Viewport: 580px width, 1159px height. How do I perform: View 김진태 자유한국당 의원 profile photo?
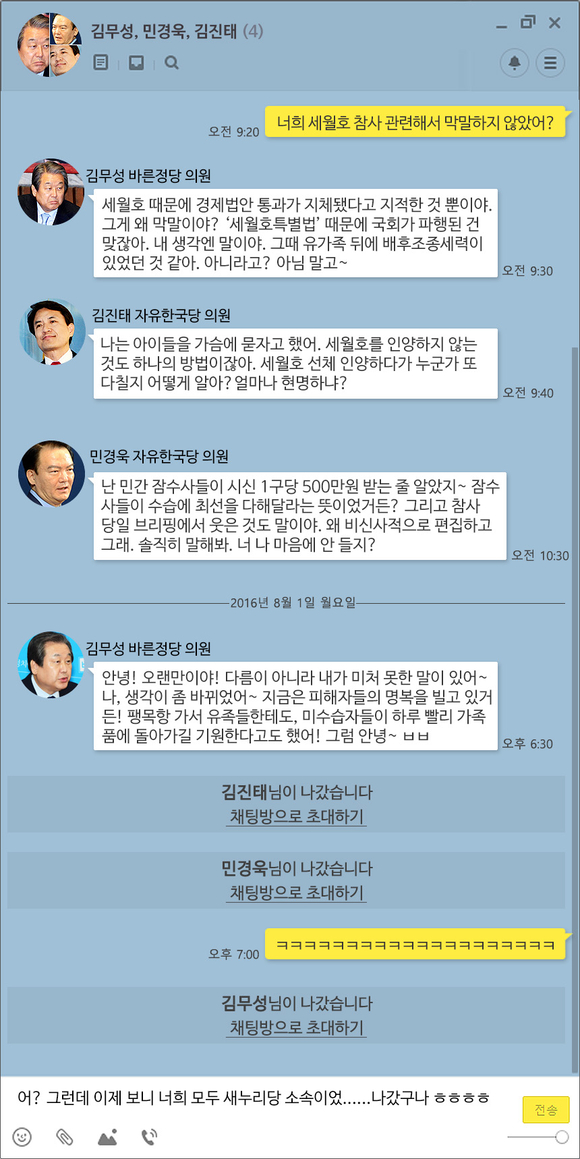pyautogui.click(x=52, y=331)
